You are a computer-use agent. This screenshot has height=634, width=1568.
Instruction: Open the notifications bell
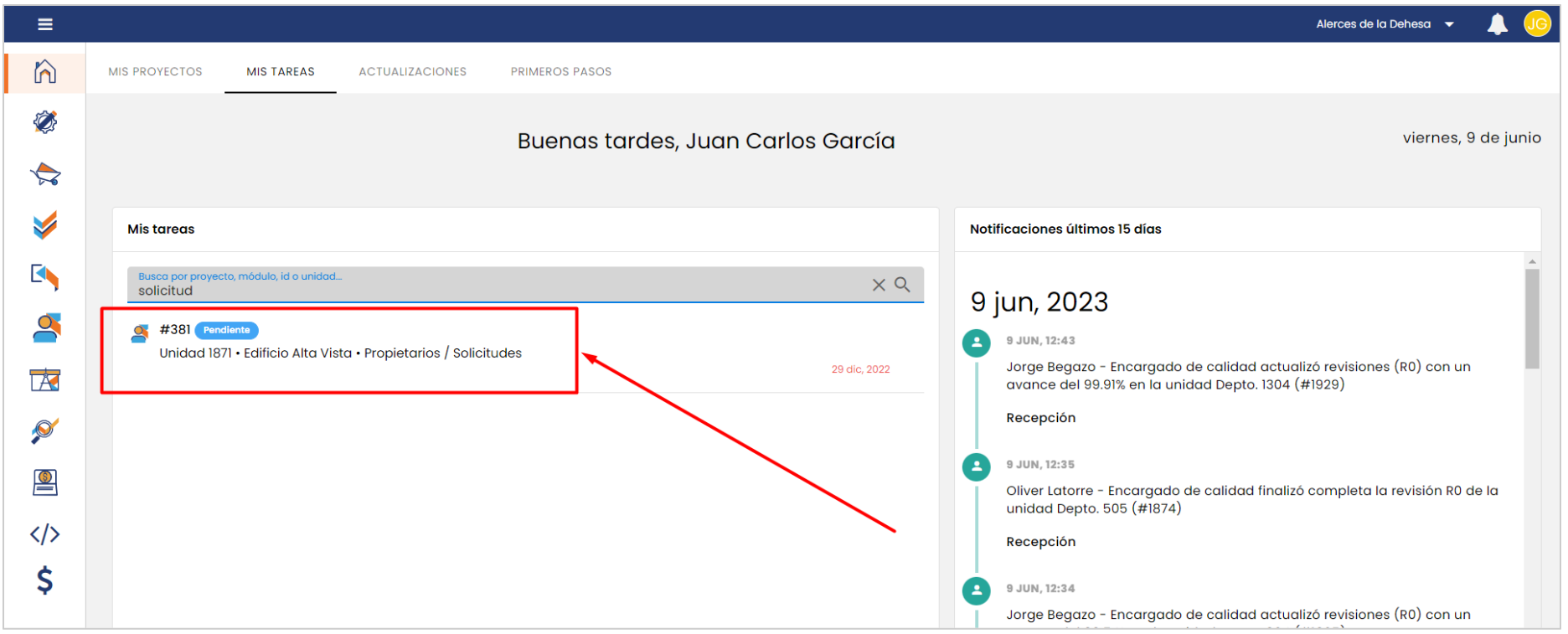pyautogui.click(x=1497, y=24)
